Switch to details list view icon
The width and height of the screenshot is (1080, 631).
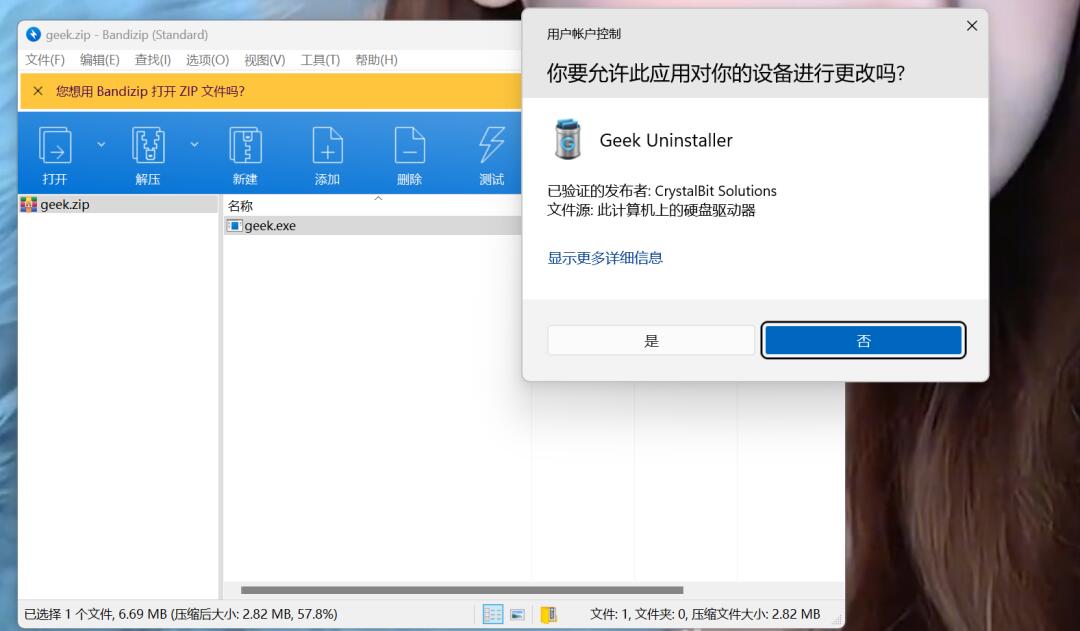click(492, 614)
